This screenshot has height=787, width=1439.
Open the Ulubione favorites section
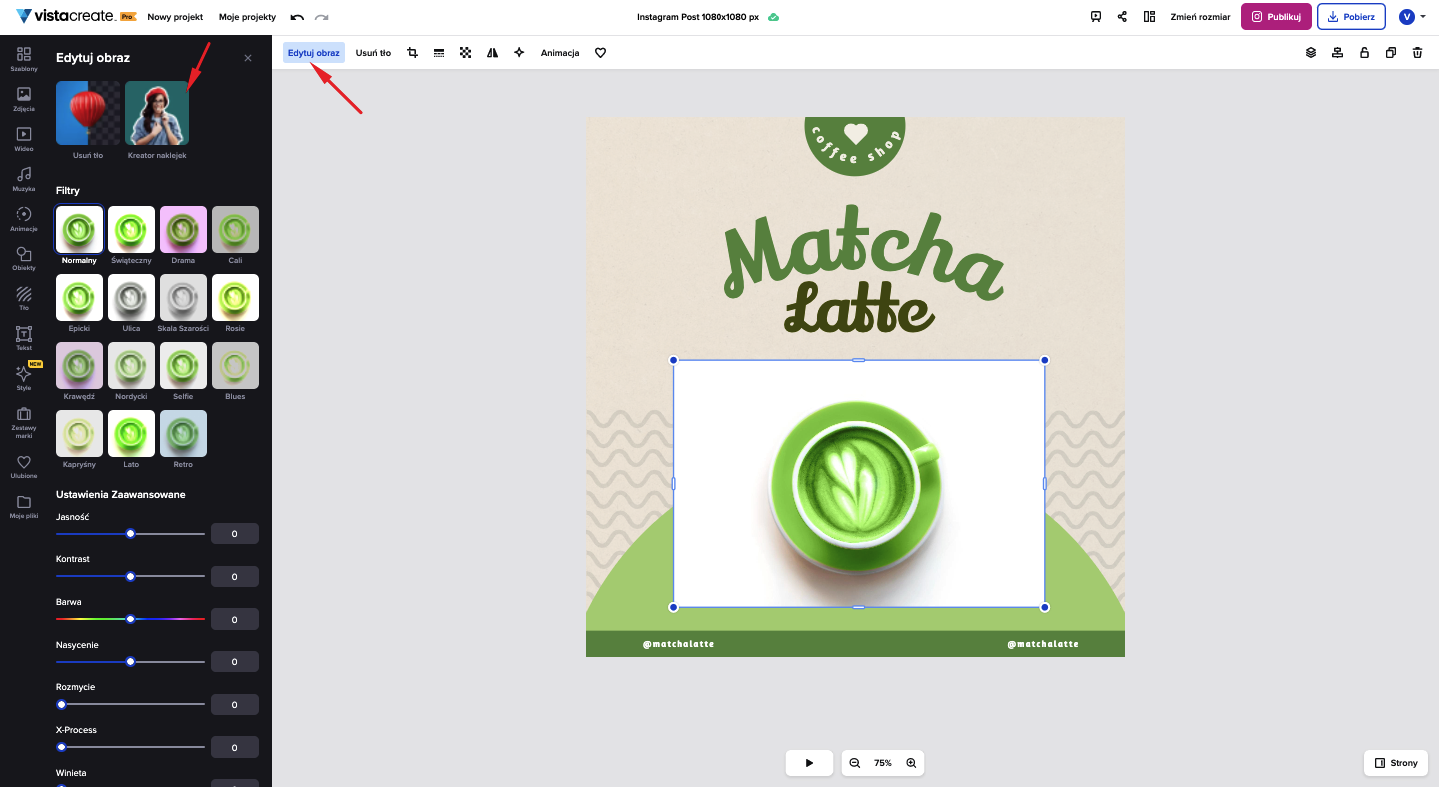24,466
